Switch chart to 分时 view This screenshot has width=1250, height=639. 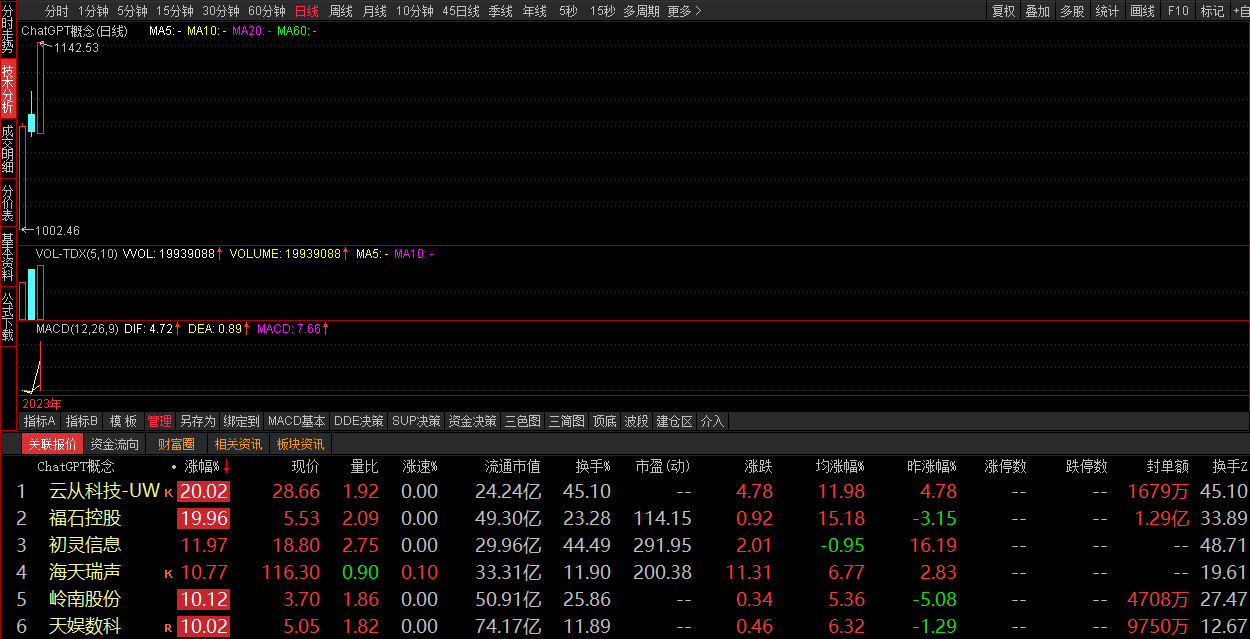coord(57,11)
